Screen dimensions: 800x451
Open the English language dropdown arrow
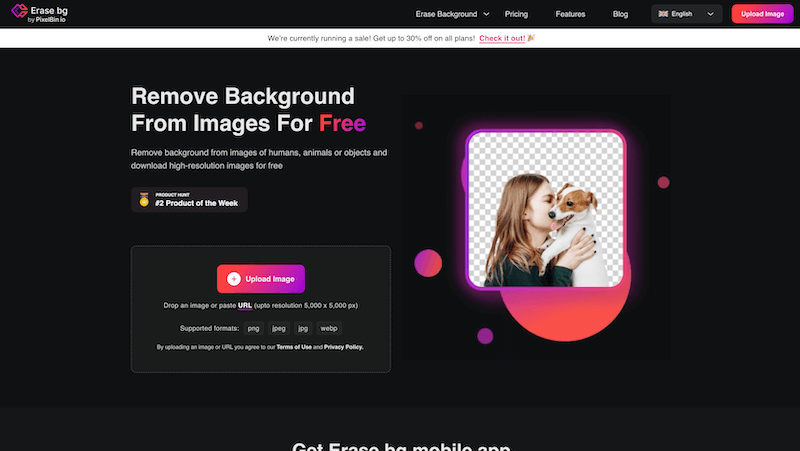[x=711, y=15]
